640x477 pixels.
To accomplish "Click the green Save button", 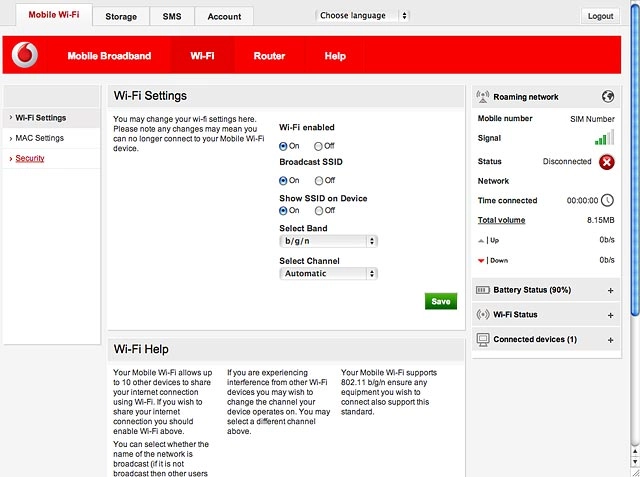I will pyautogui.click(x=441, y=301).
